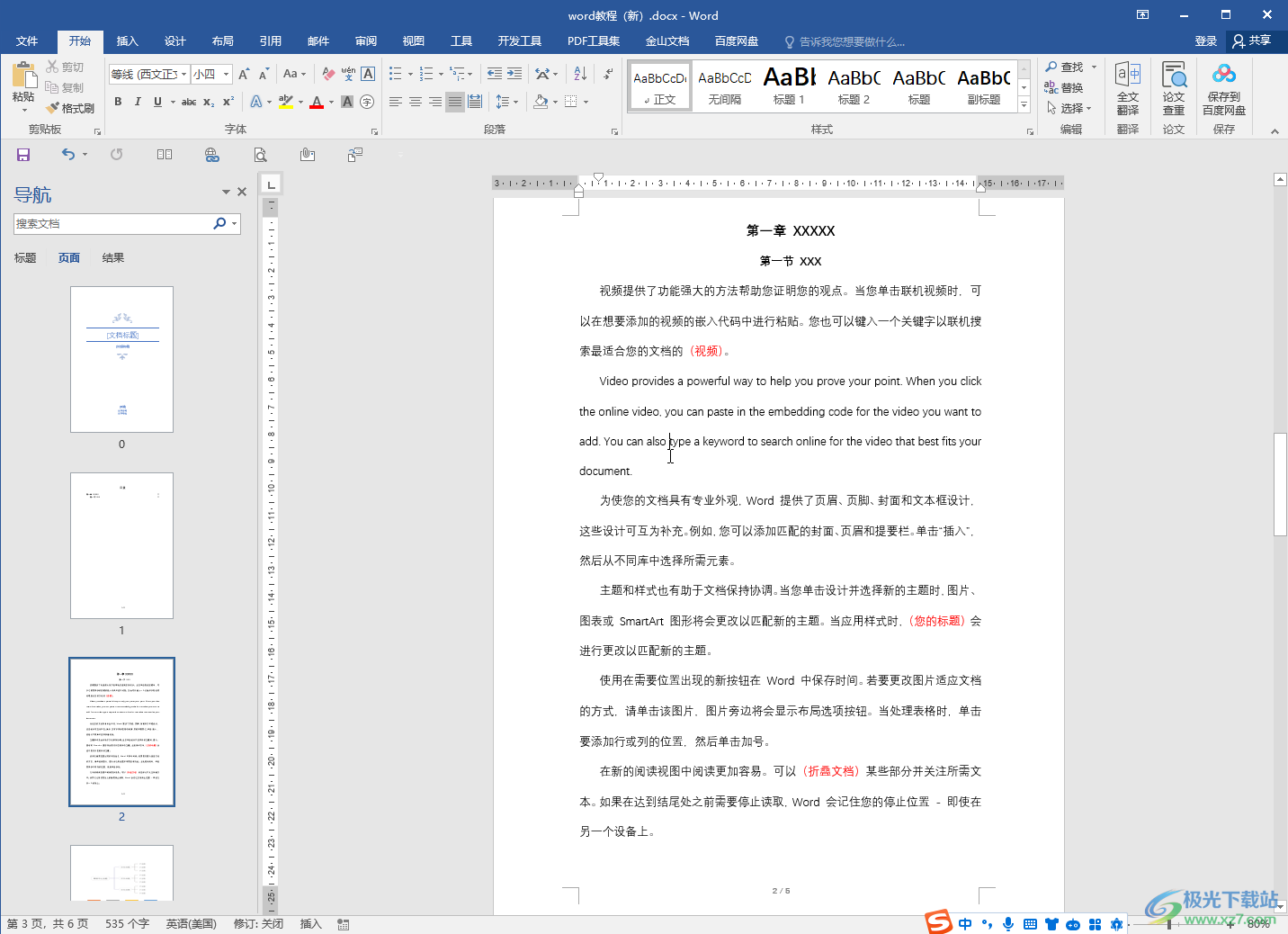Click the Share (共享) button
Screen dimensions: 1288x934
coord(1252,40)
